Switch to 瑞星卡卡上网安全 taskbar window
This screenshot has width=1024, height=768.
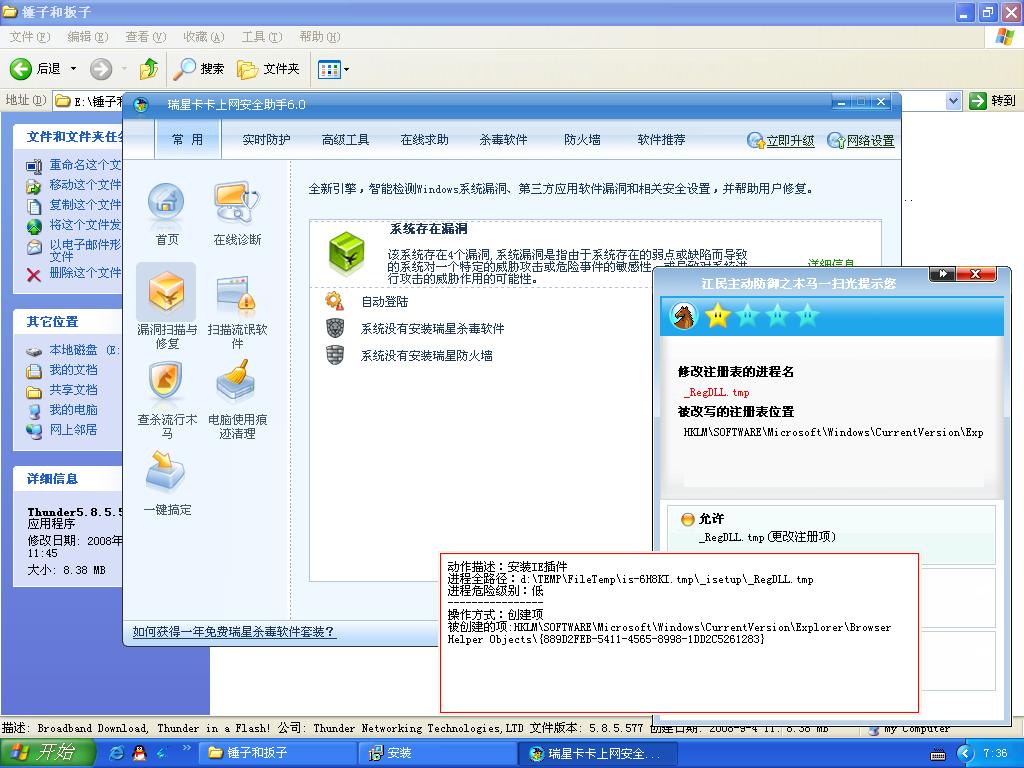click(x=599, y=753)
